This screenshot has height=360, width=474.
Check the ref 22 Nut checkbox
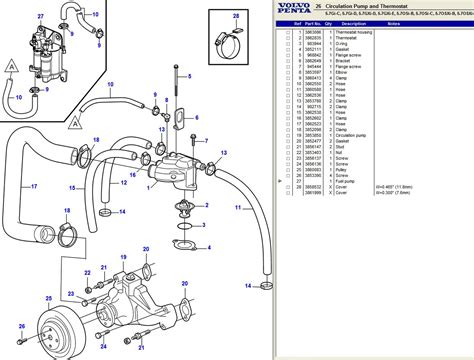click(x=288, y=153)
